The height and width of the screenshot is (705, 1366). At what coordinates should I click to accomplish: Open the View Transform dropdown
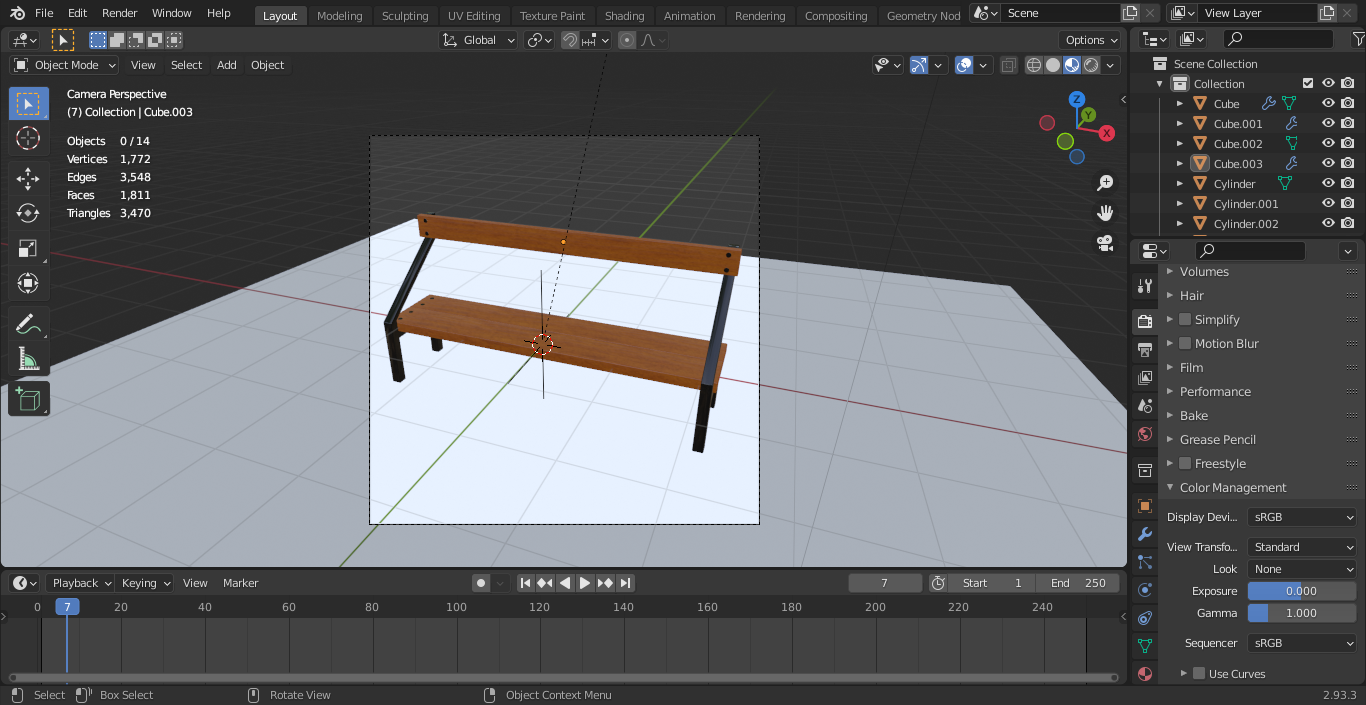point(1302,547)
